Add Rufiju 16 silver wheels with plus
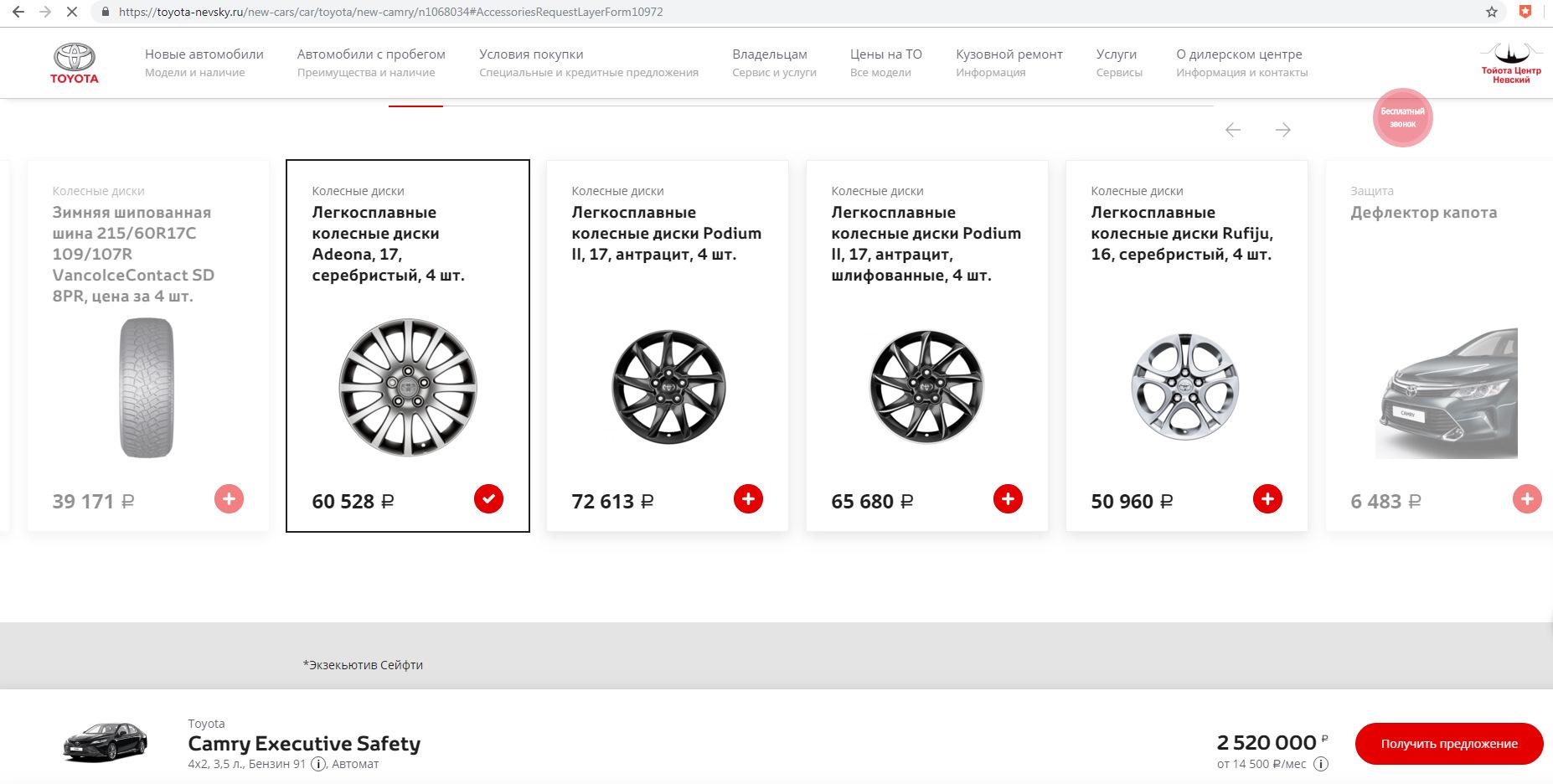 click(x=1267, y=499)
